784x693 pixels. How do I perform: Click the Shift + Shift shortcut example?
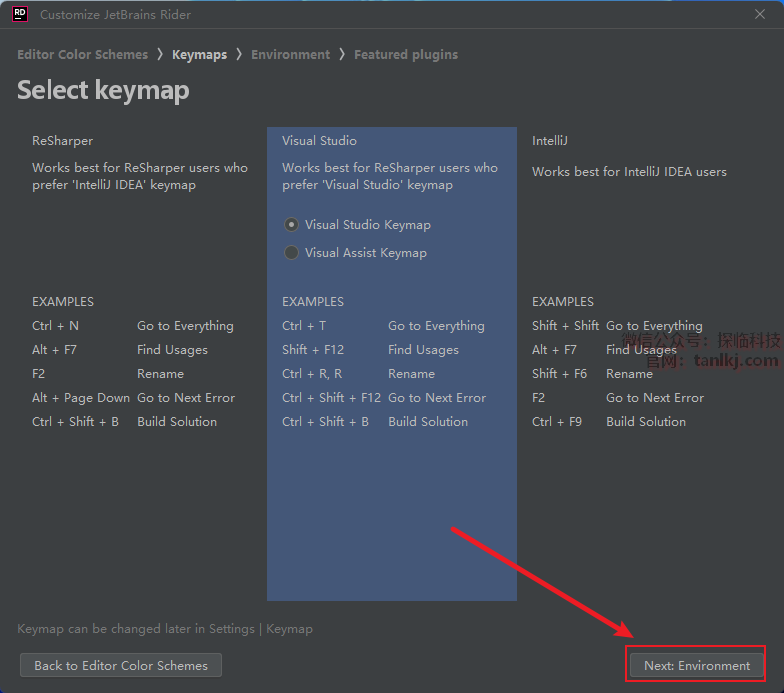pyautogui.click(x=565, y=326)
